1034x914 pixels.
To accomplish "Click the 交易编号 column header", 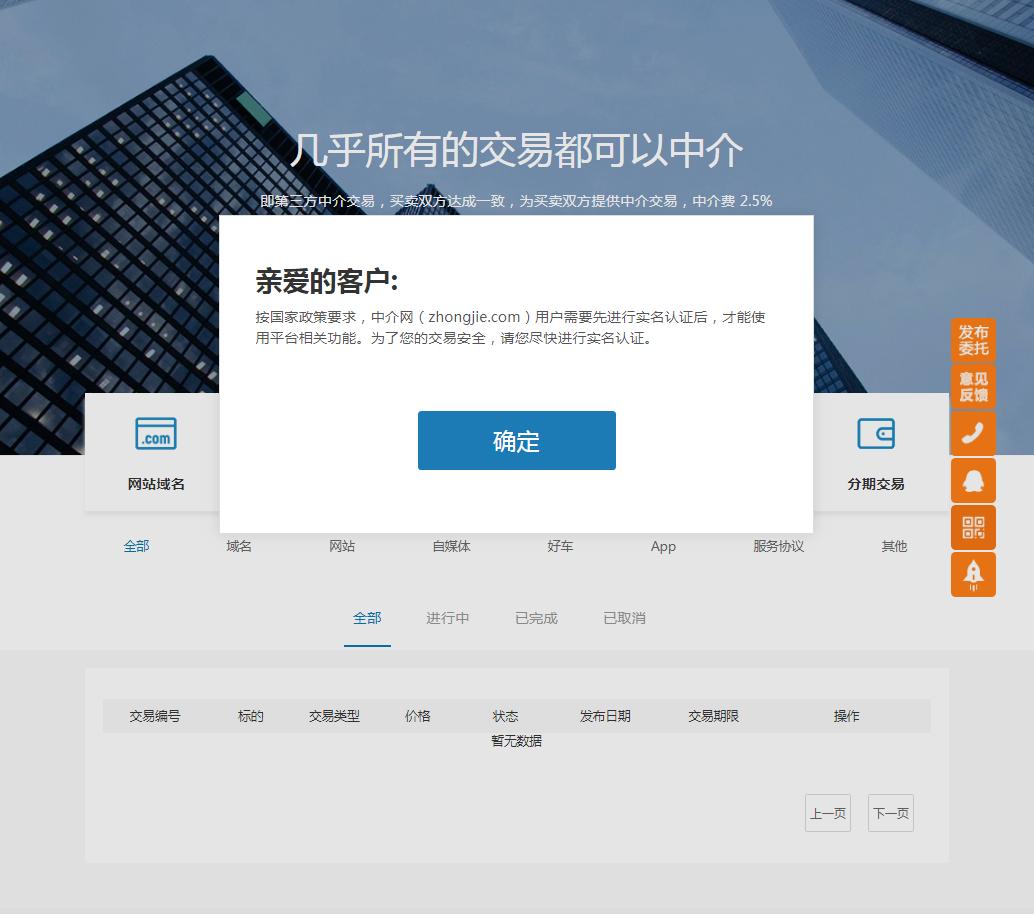I will (155, 716).
